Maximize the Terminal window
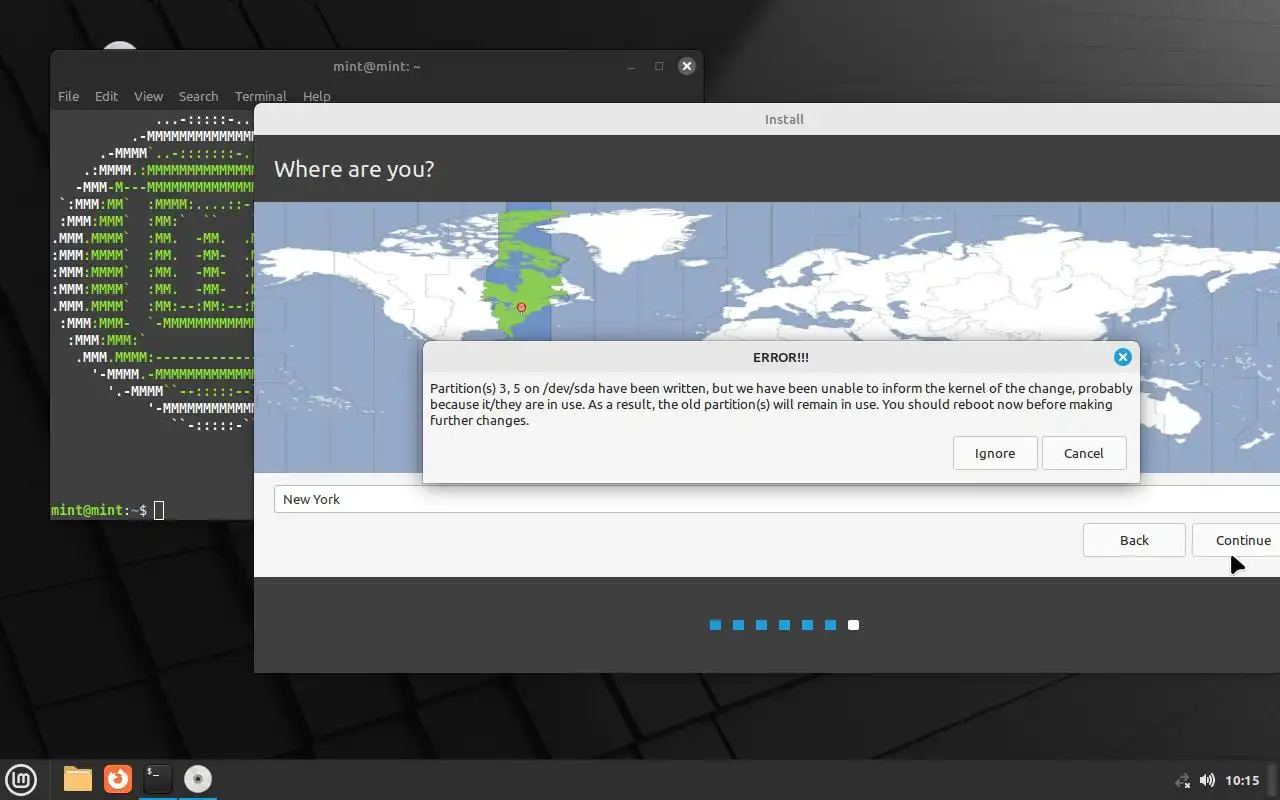Screen dimensions: 1280x800 659,66
